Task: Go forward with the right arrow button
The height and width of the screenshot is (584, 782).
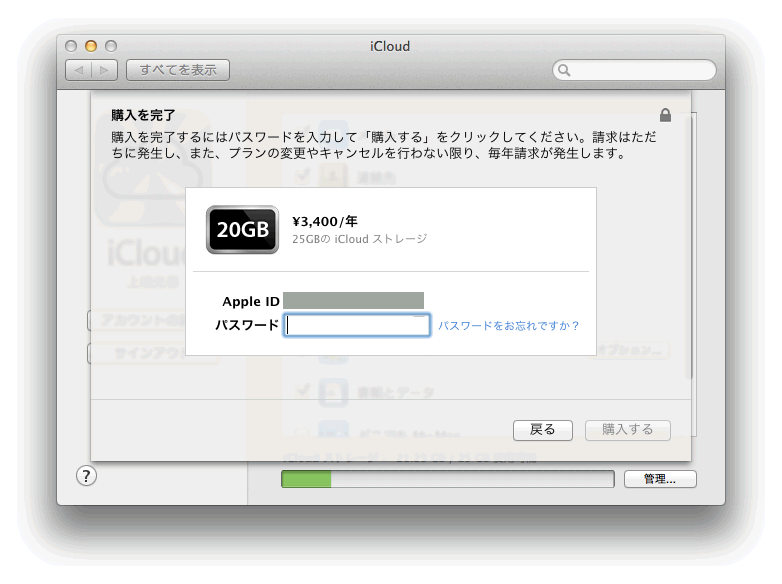Action: coord(105,70)
